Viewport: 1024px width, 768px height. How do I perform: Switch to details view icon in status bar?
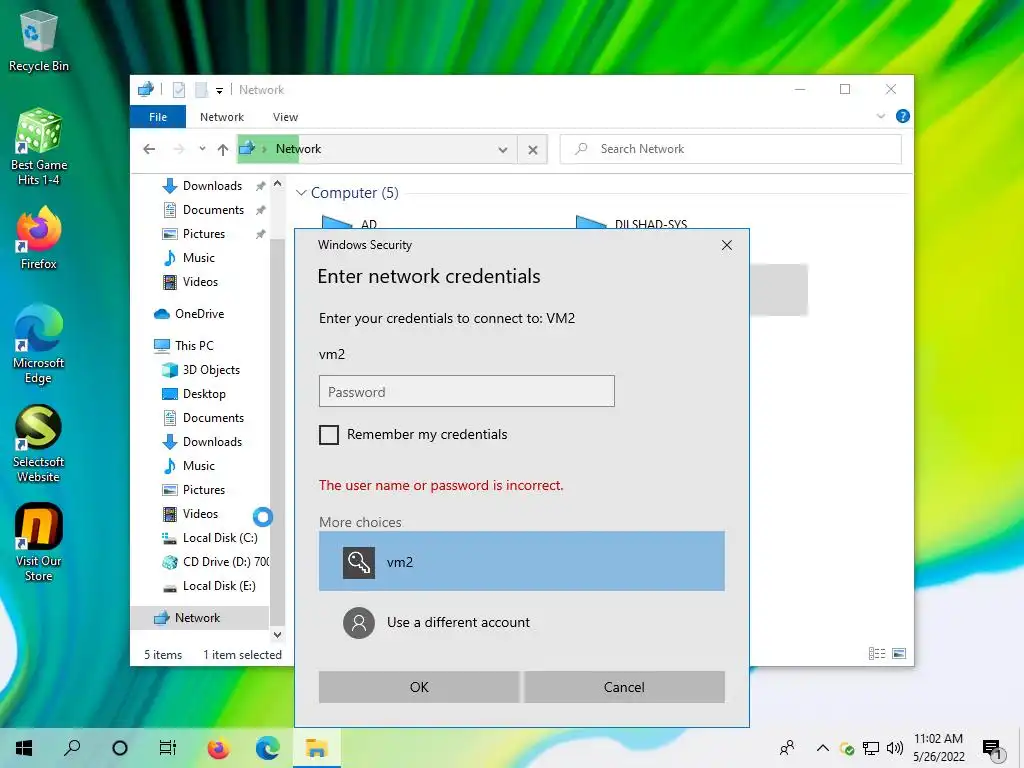click(x=876, y=653)
